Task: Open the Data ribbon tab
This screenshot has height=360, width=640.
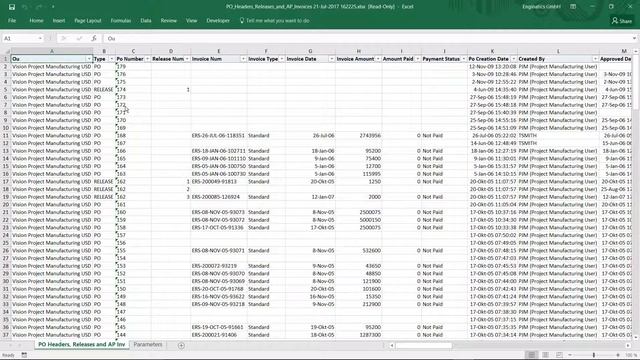Action: point(146,20)
